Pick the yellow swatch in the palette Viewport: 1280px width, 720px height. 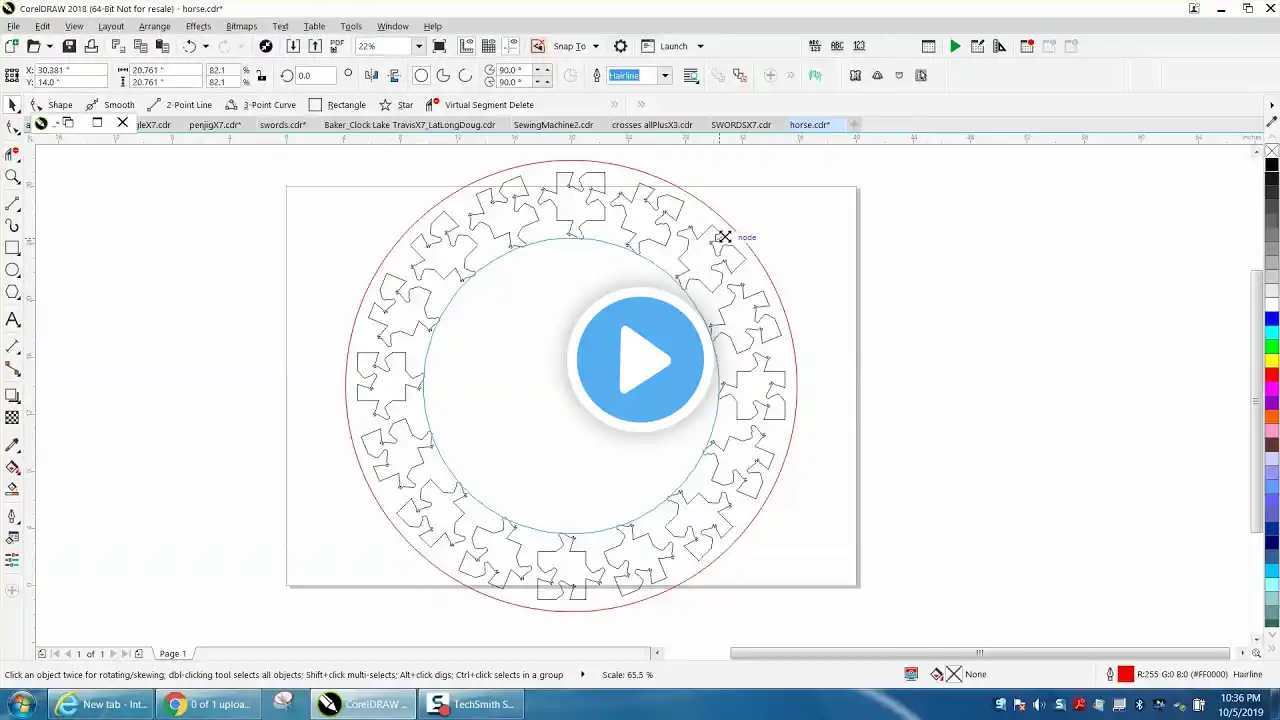[1272, 360]
